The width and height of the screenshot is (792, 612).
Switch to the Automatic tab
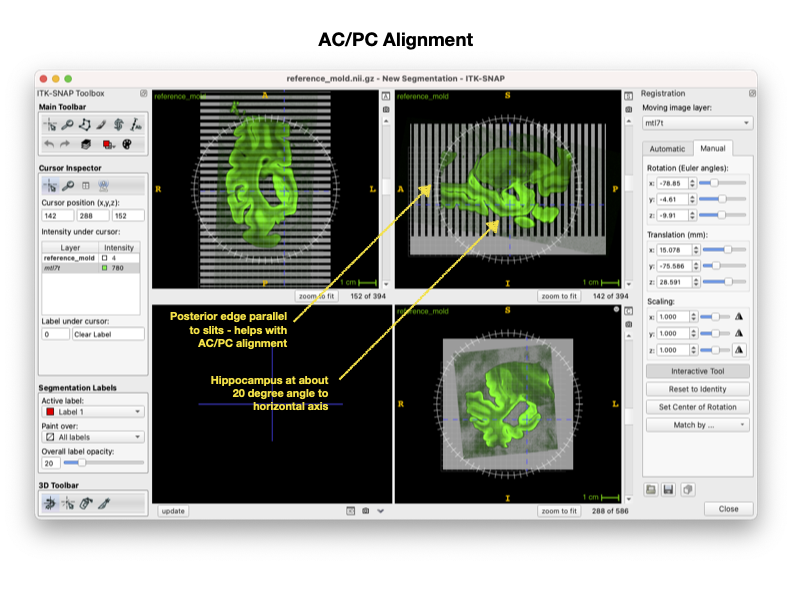[667, 148]
